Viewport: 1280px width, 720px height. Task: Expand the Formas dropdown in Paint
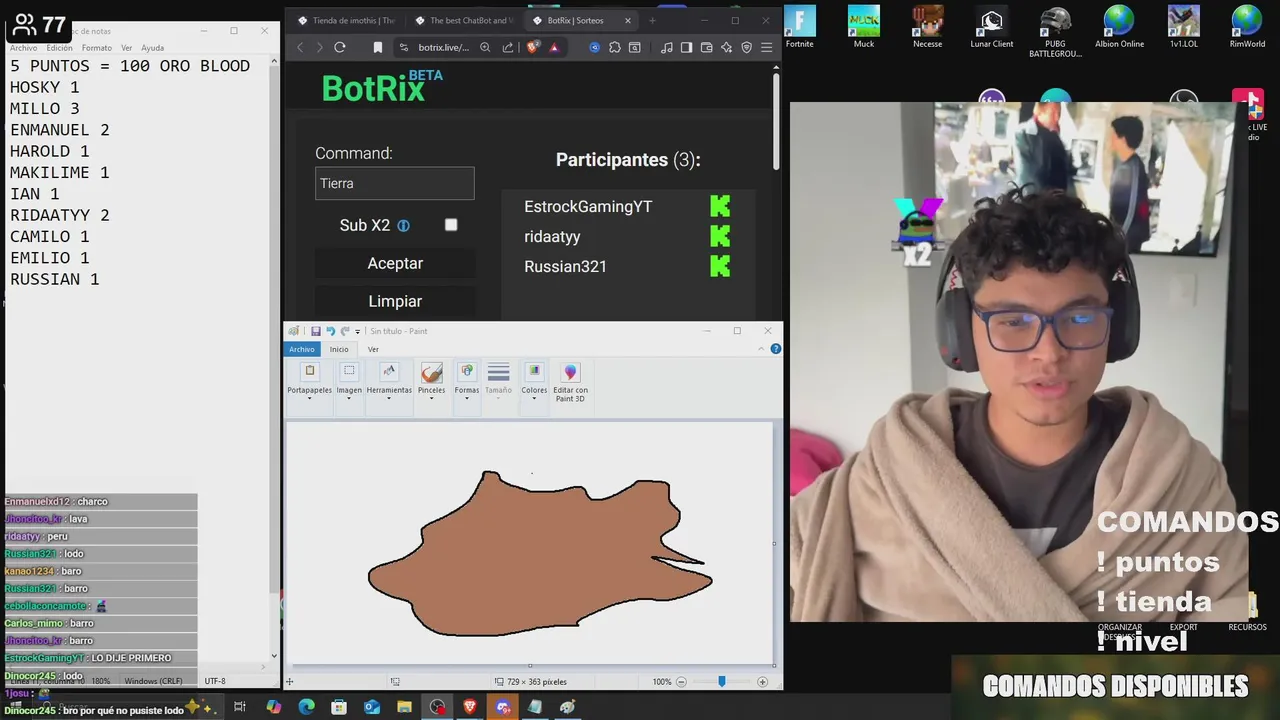pos(466,398)
